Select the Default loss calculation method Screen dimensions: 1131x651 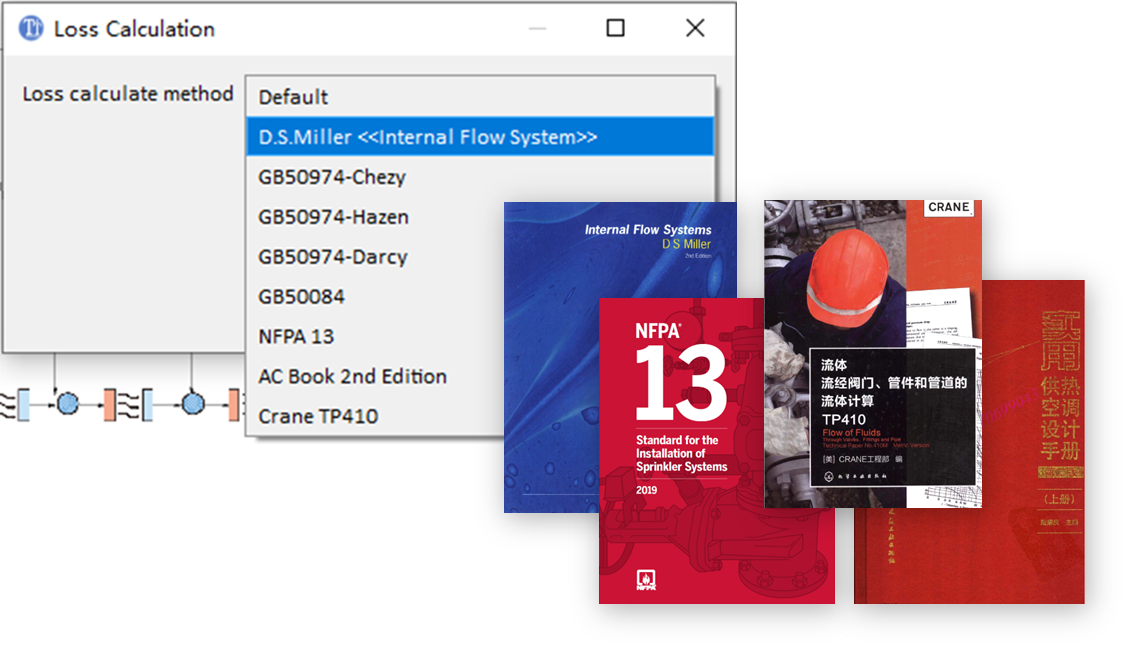[x=480, y=97]
